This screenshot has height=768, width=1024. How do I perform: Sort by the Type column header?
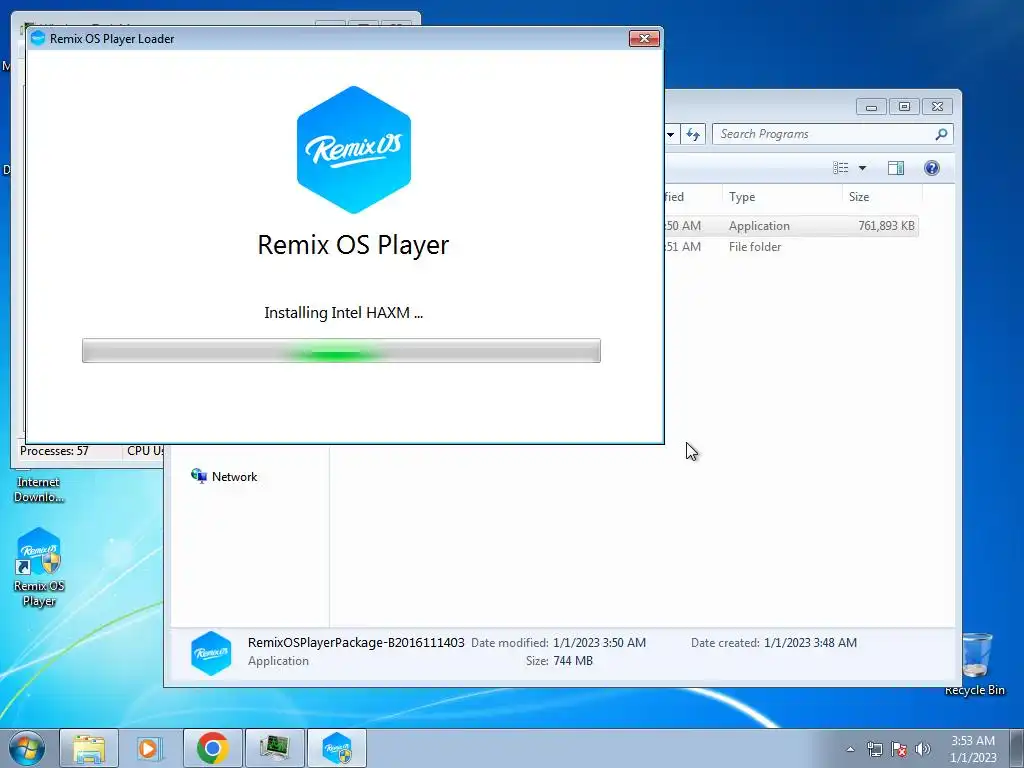tap(781, 197)
